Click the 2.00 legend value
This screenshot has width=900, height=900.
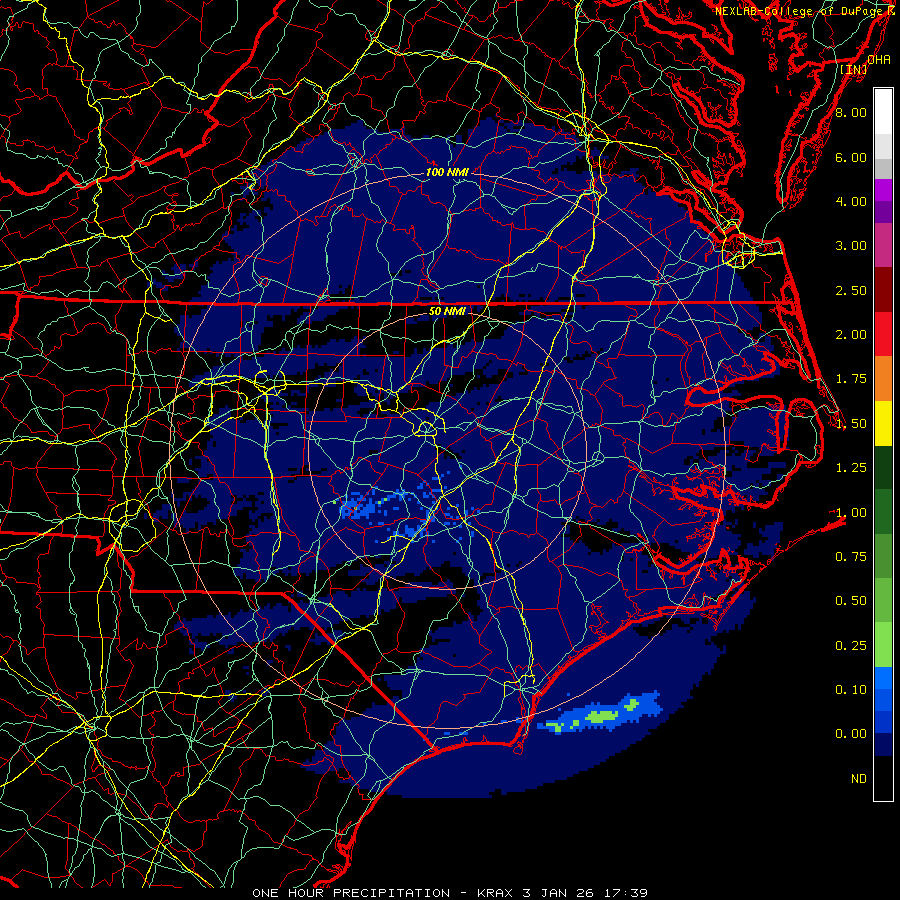tap(851, 335)
